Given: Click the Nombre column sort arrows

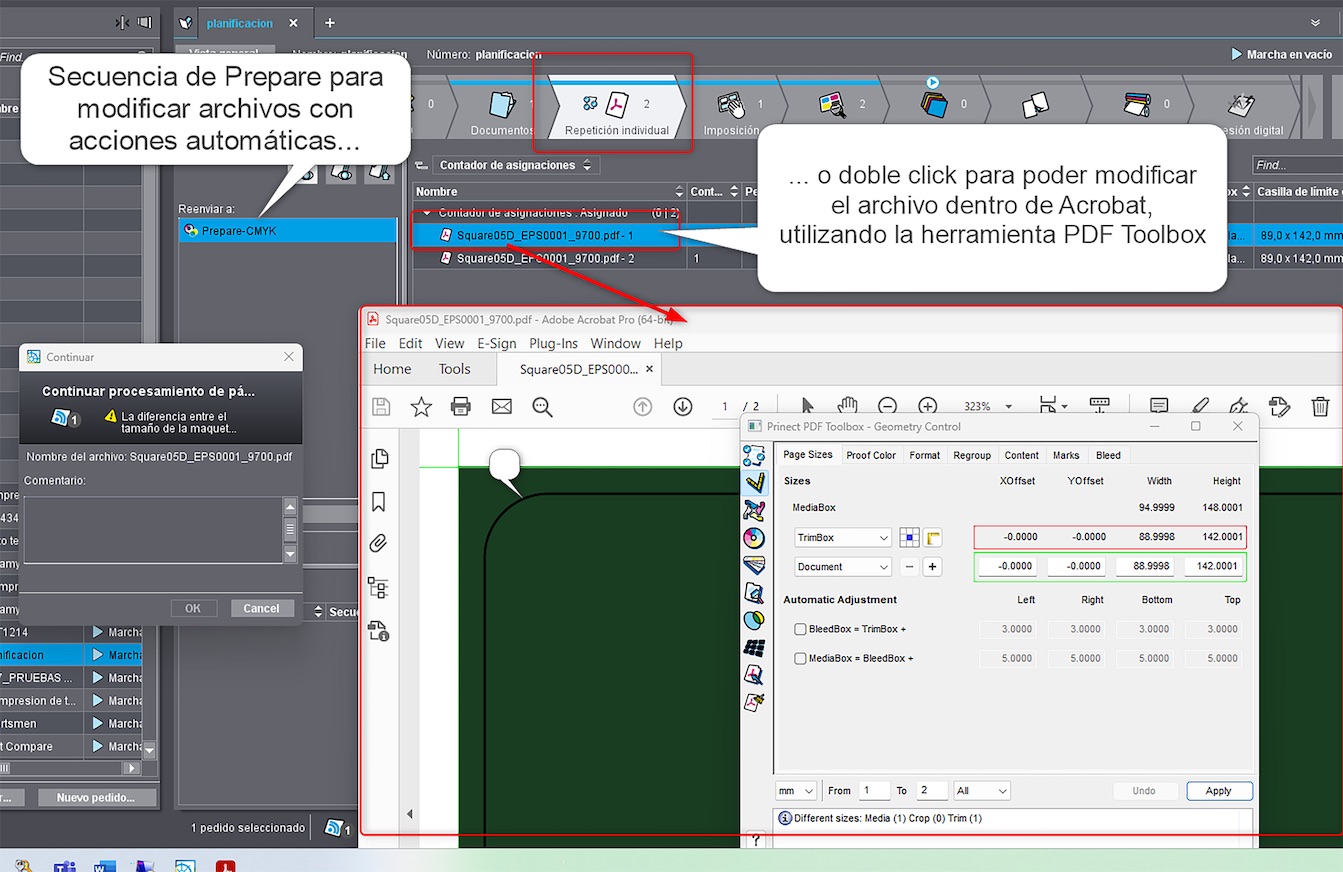Looking at the screenshot, I should pyautogui.click(x=678, y=191).
